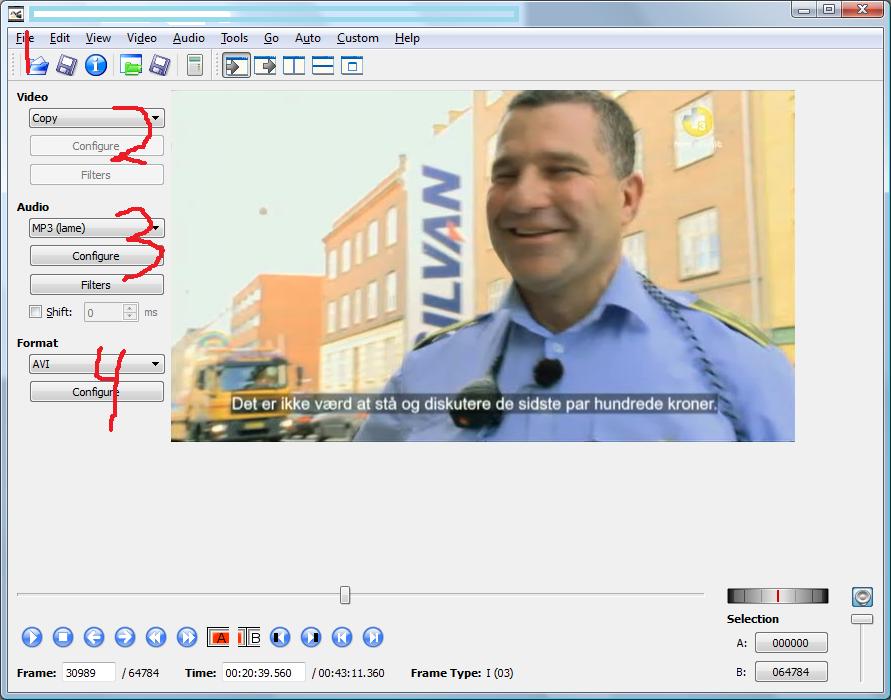Open the Go menu

point(271,38)
